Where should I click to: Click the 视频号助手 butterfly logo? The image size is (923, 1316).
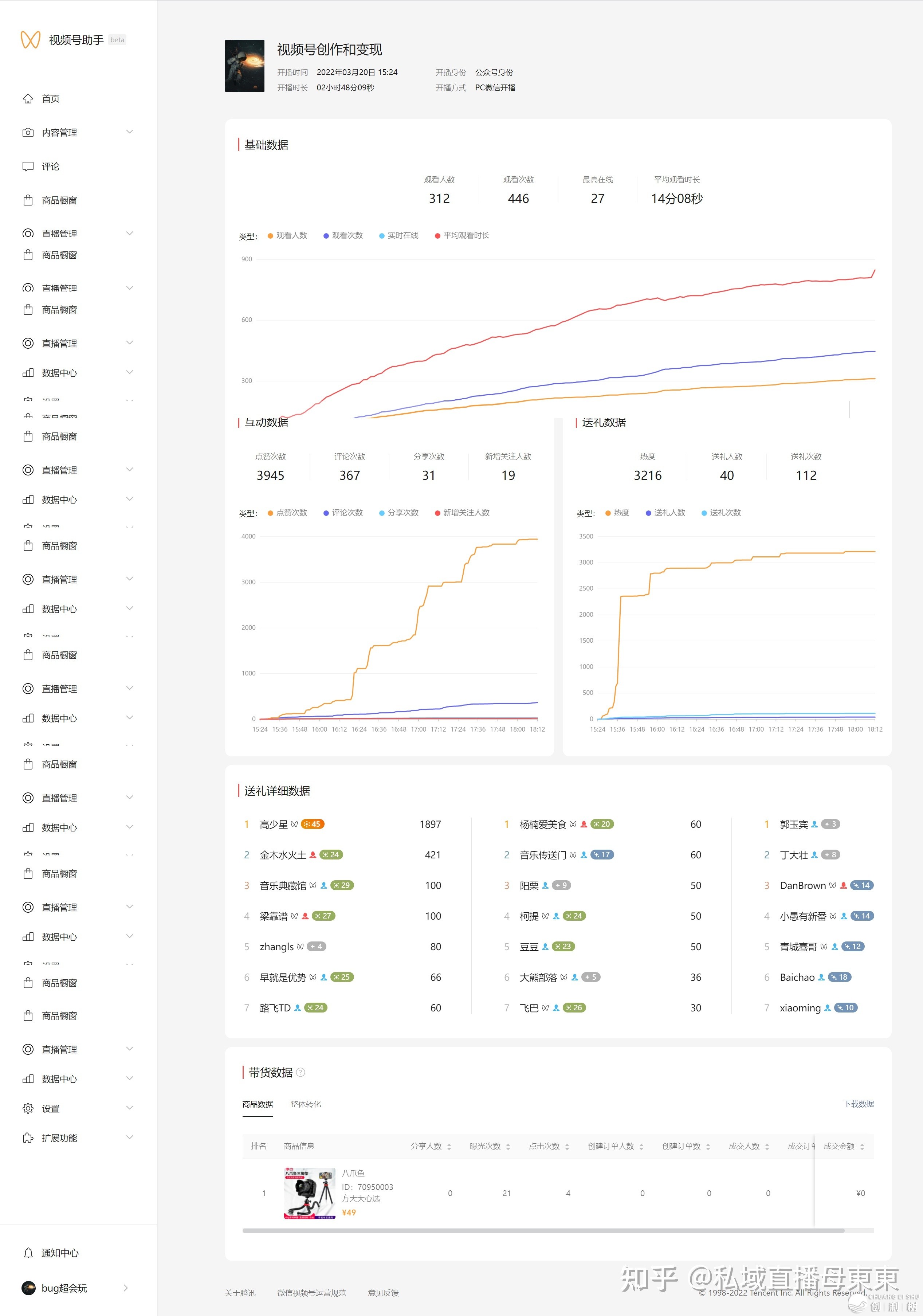(x=30, y=40)
